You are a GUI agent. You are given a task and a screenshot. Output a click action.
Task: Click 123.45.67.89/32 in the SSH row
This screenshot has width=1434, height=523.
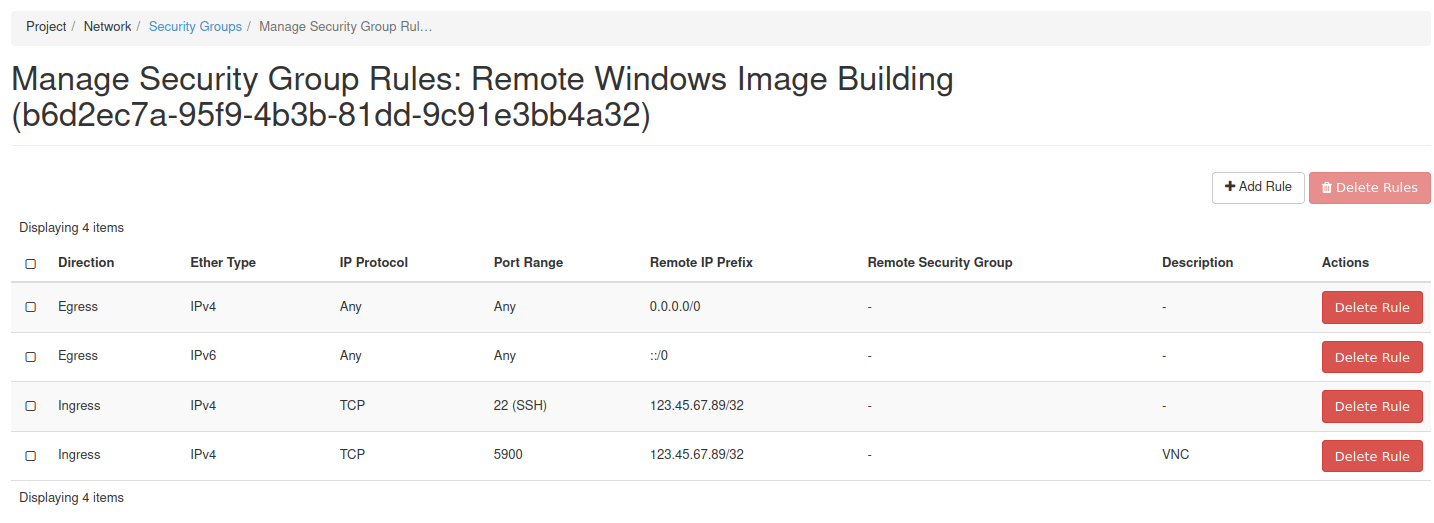(x=697, y=405)
